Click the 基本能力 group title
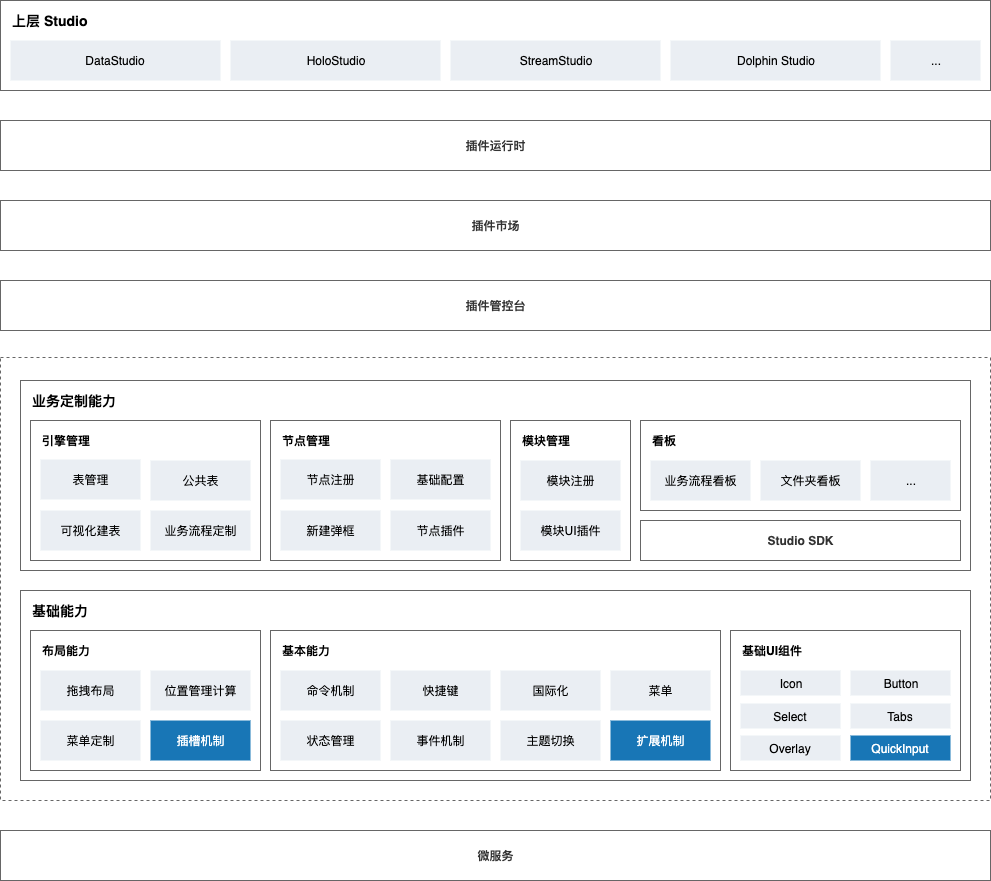The image size is (991, 881). click(306, 650)
